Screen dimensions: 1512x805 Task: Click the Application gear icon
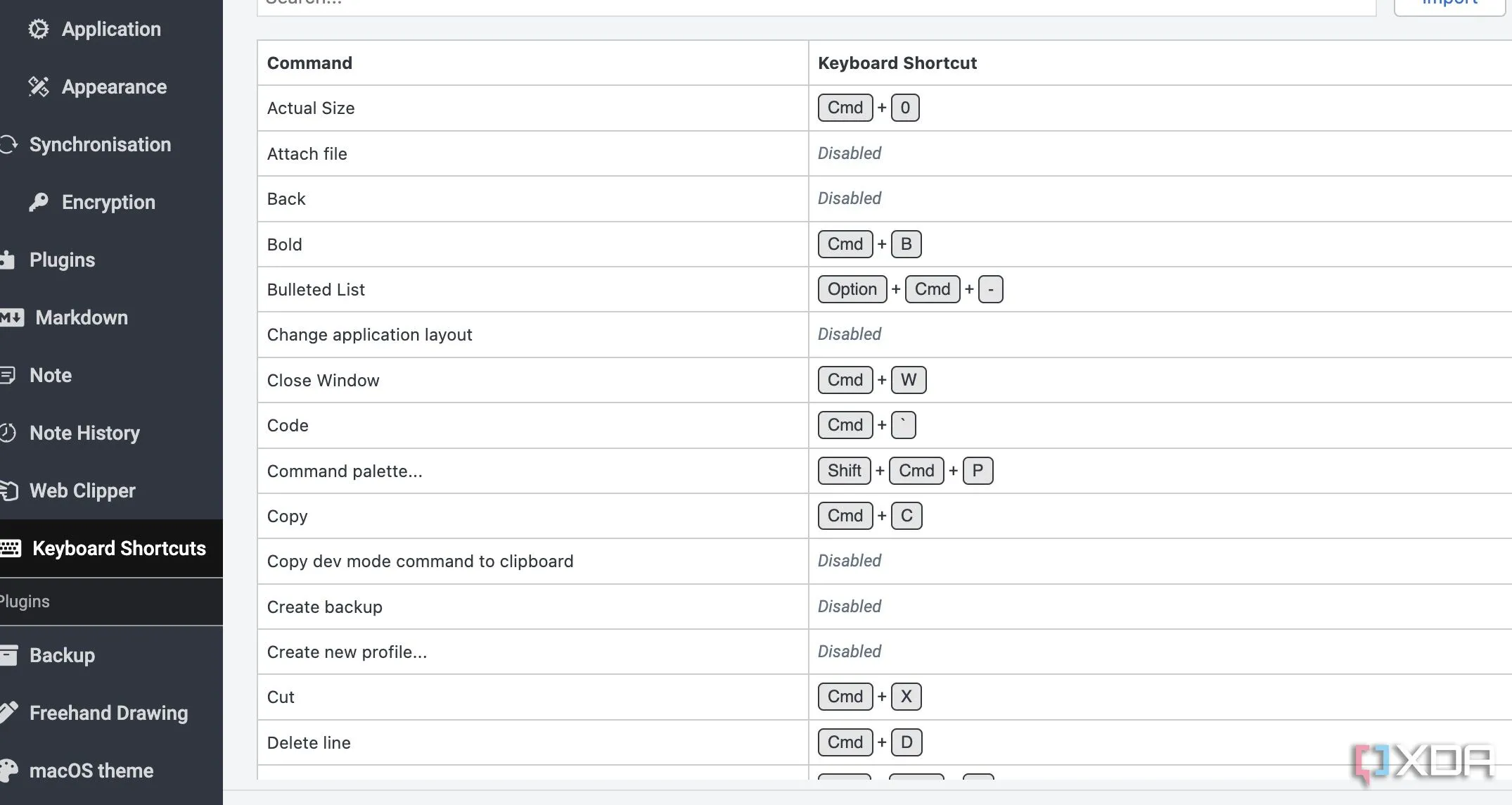coord(39,29)
